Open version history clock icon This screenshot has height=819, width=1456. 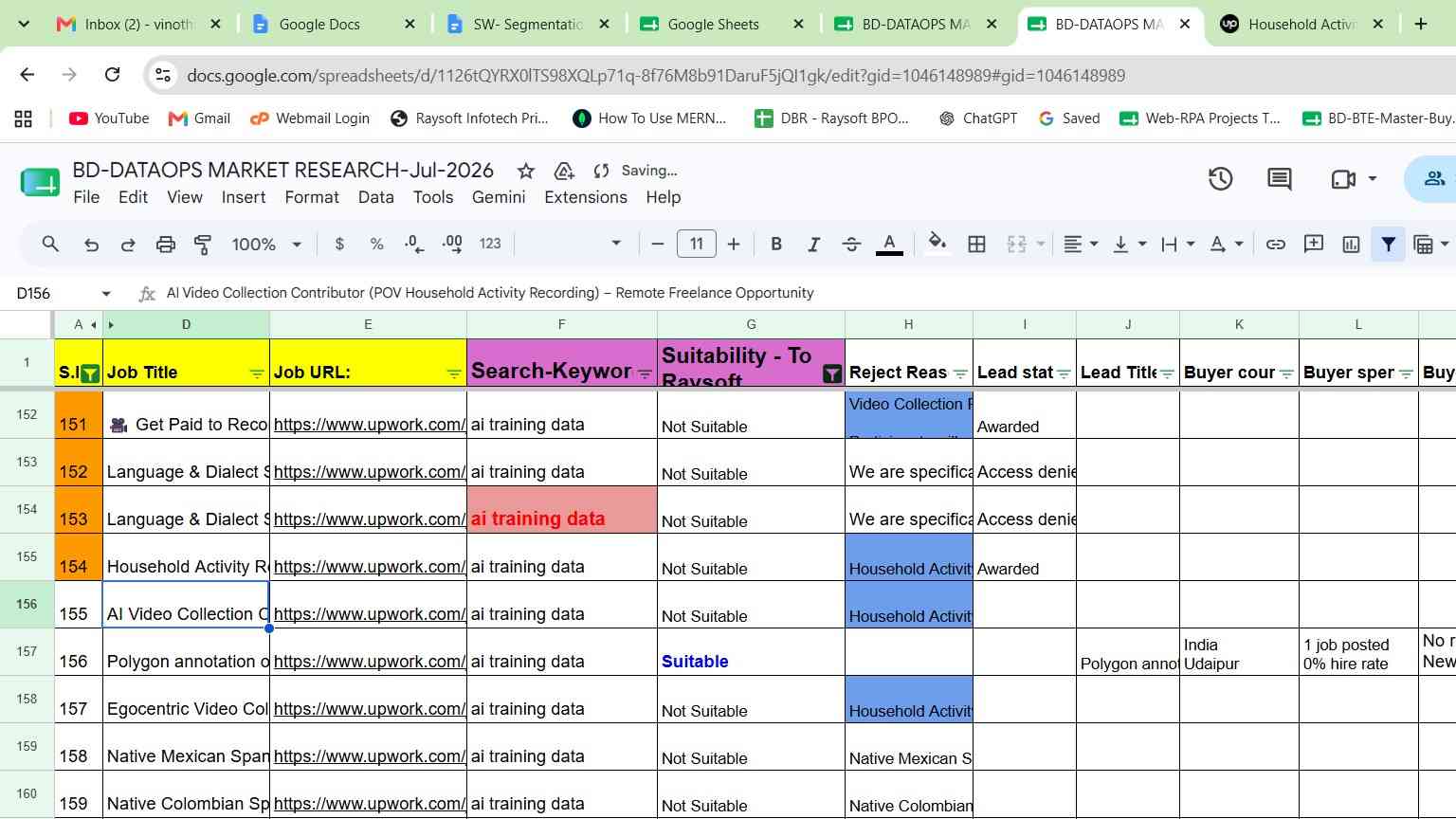1220,178
